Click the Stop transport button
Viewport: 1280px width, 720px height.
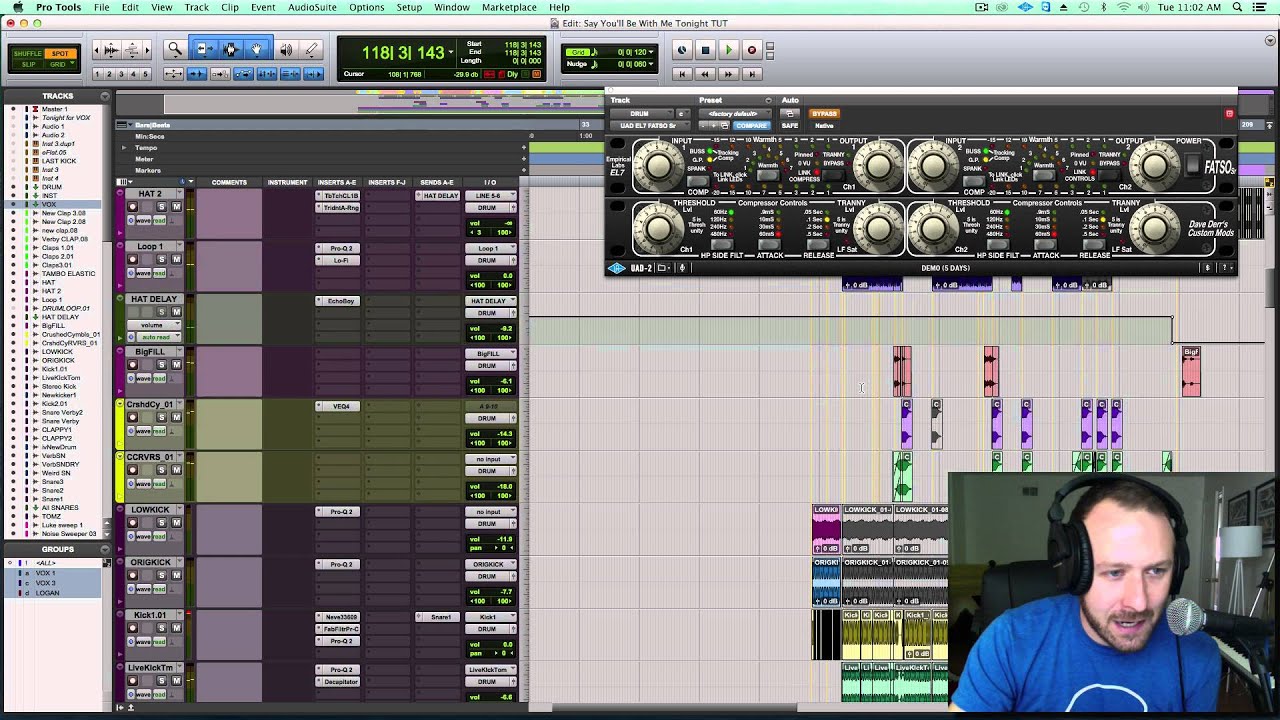pos(705,50)
